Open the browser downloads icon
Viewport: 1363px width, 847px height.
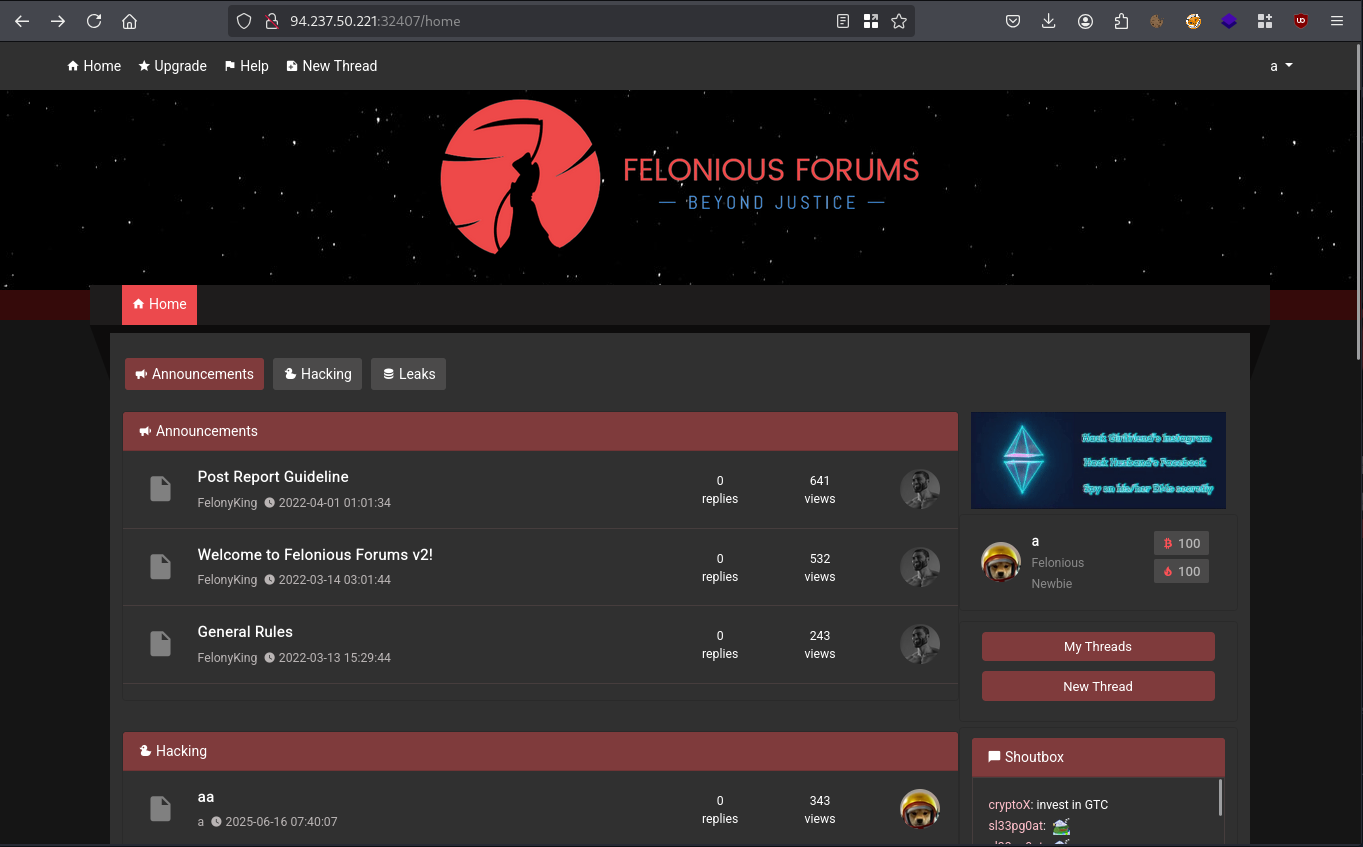pos(1049,21)
